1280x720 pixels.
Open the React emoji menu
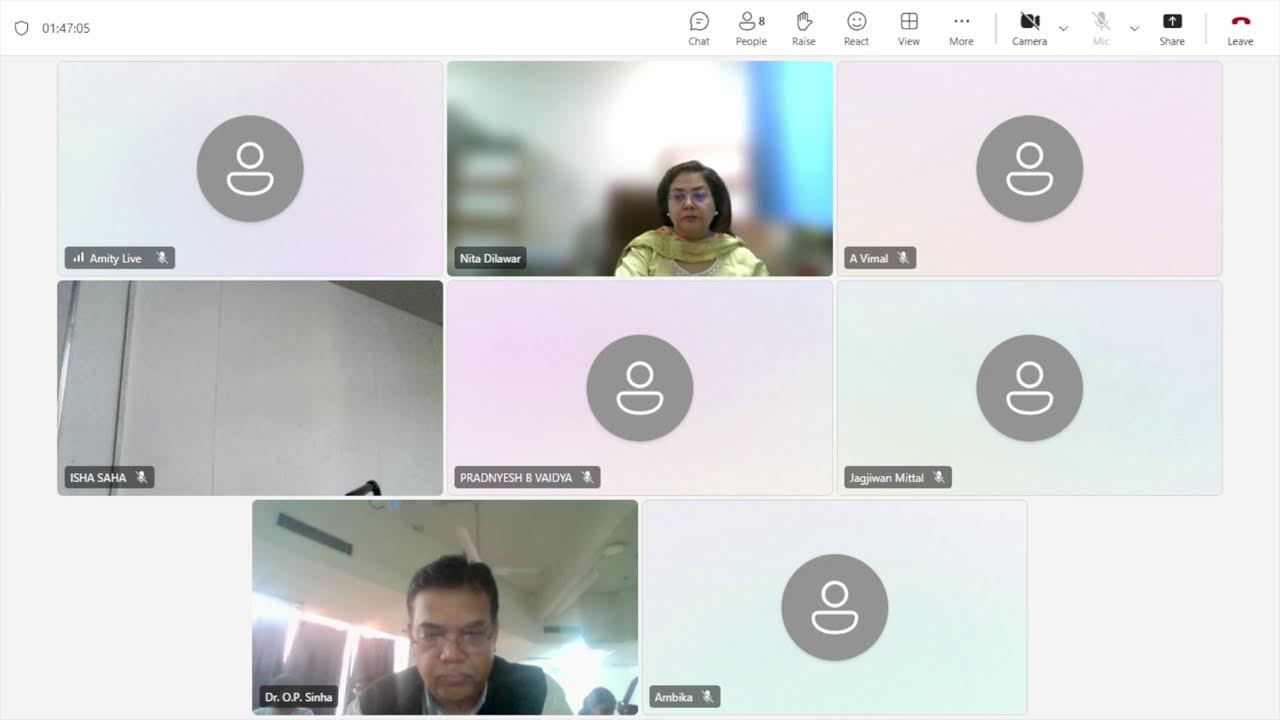pos(856,28)
